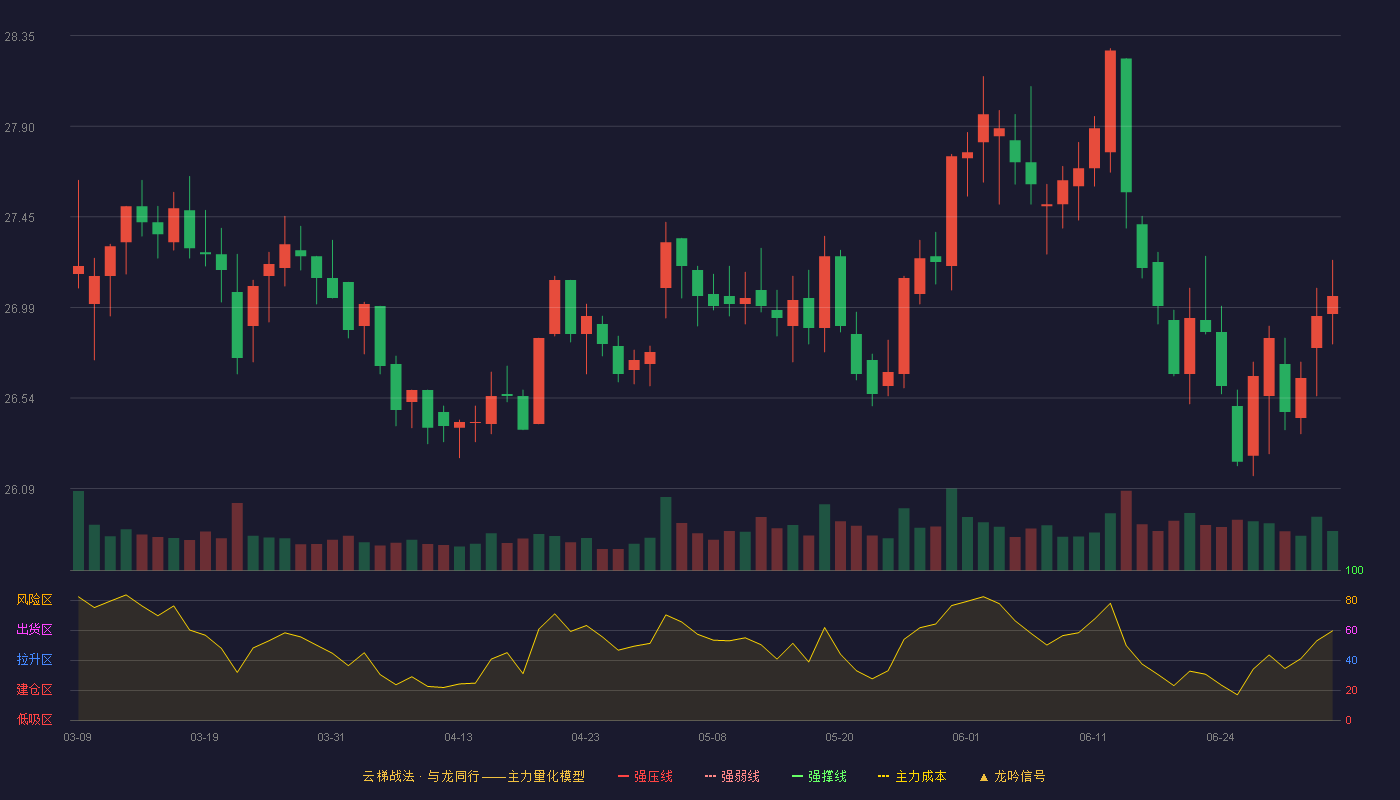Click the 06-01 date label
1400x800 pixels.
966,737
